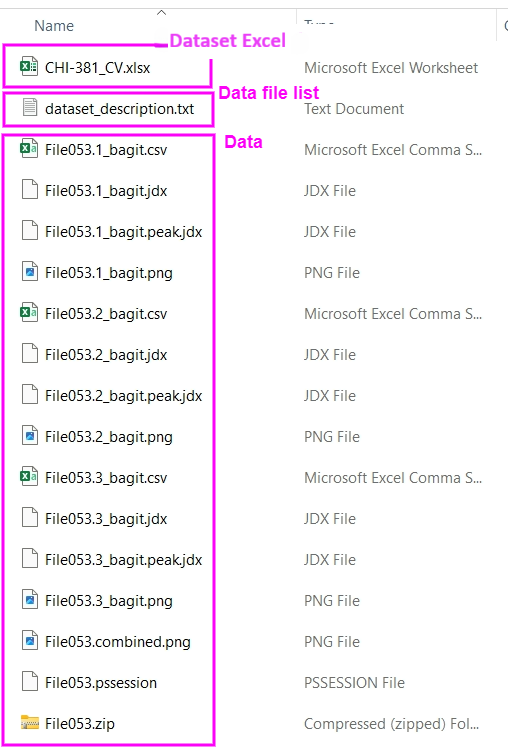
Task: Click the image icon of File053.combined.png
Action: tap(30, 641)
